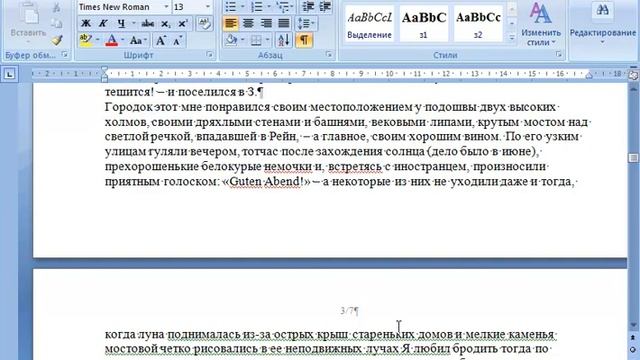The height and width of the screenshot is (360, 640).
Task: Expand the full styles gallery
Action: tap(512, 38)
